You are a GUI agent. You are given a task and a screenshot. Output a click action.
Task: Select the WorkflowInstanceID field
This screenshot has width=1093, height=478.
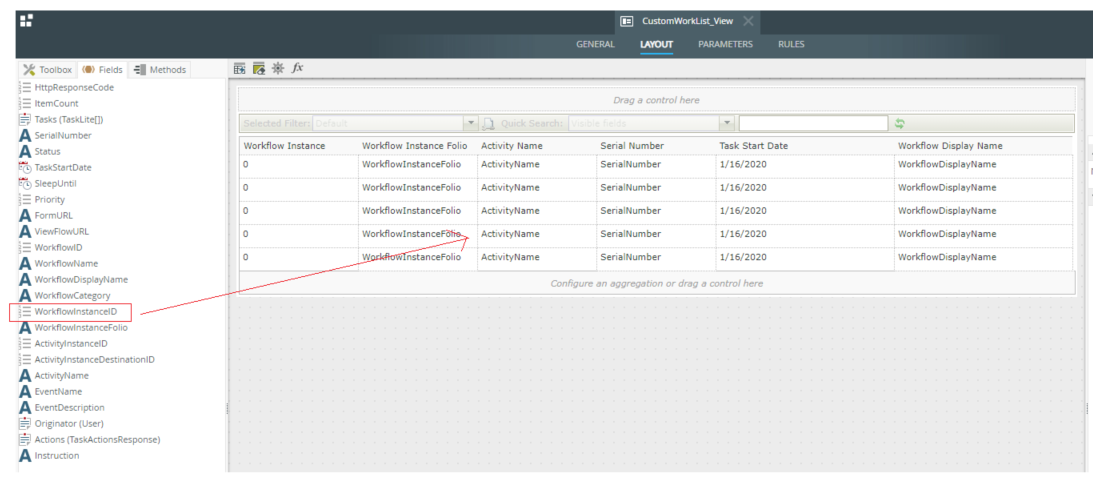click(x=75, y=312)
